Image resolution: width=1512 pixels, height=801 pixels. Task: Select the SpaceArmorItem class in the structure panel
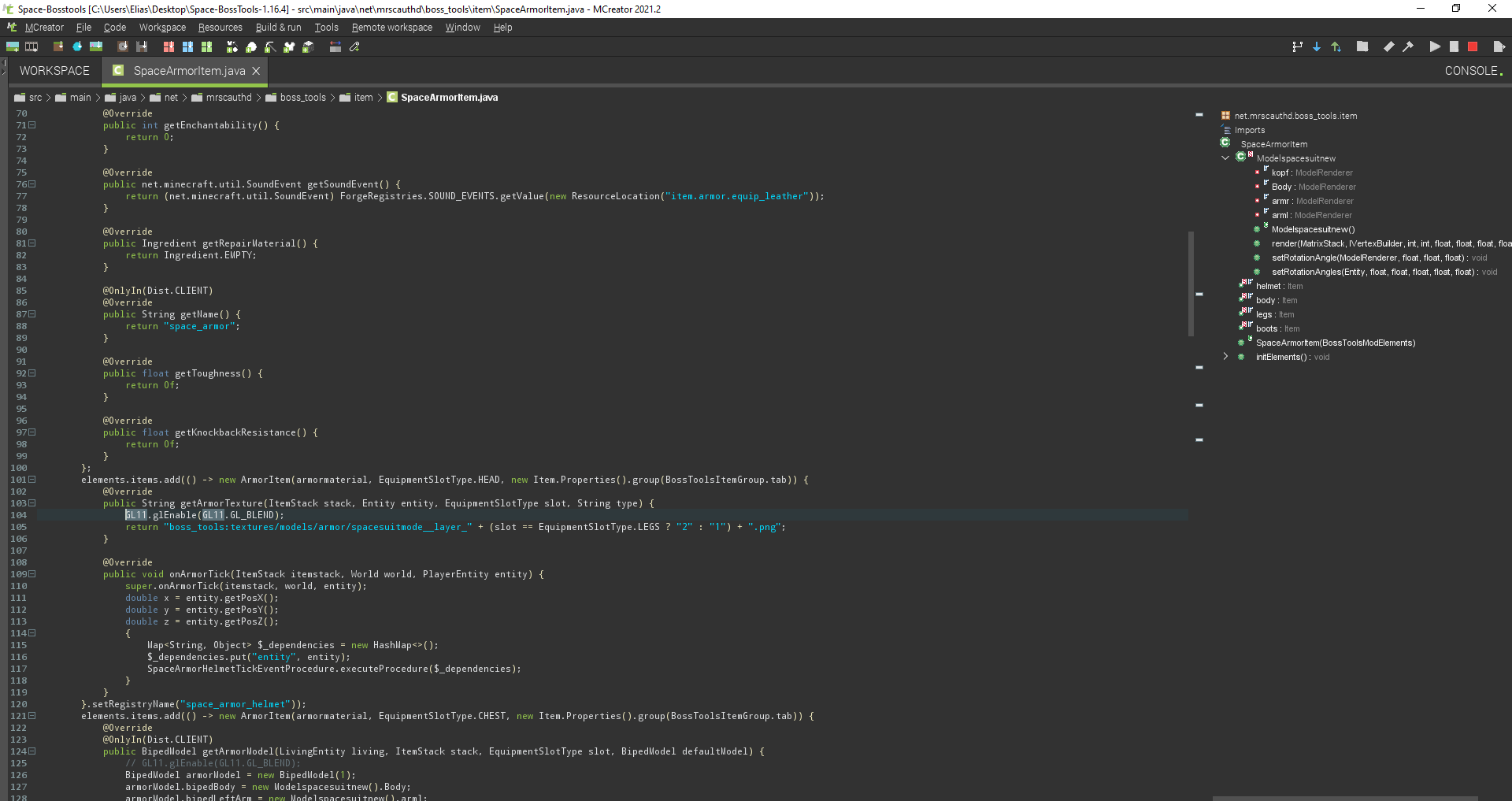coord(1273,143)
